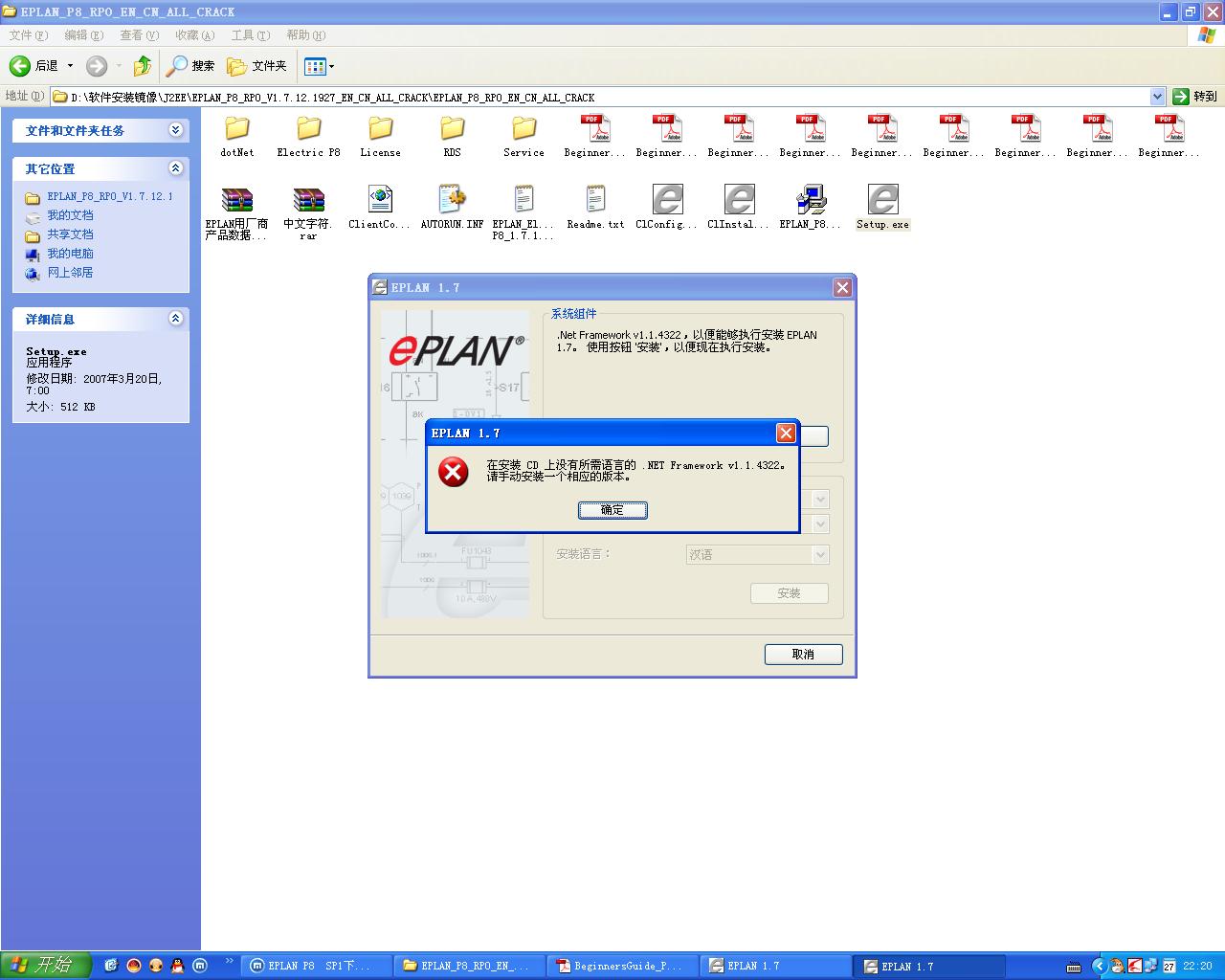Open the 工具 menu
The image size is (1225, 980).
pos(250,35)
